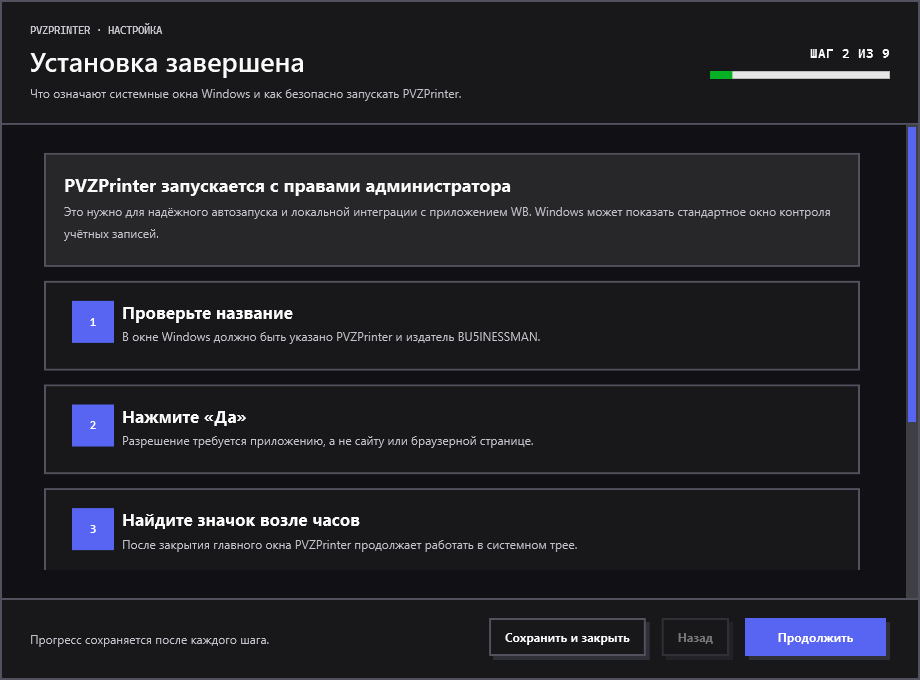Viewport: 920px width, 680px height.
Task: Click footer note Прогресс сохраняется после каждого шага
Action: pyautogui.click(x=150, y=640)
